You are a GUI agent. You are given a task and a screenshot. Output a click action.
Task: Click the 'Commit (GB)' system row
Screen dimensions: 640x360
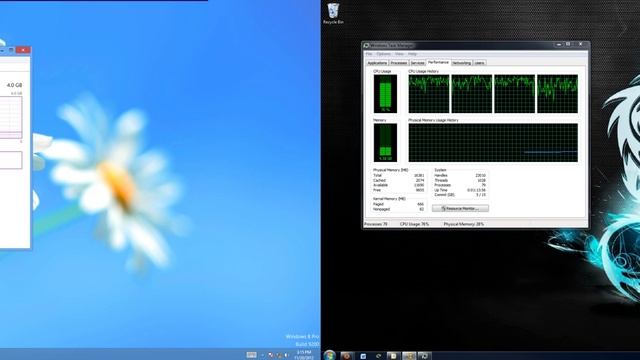[460, 195]
